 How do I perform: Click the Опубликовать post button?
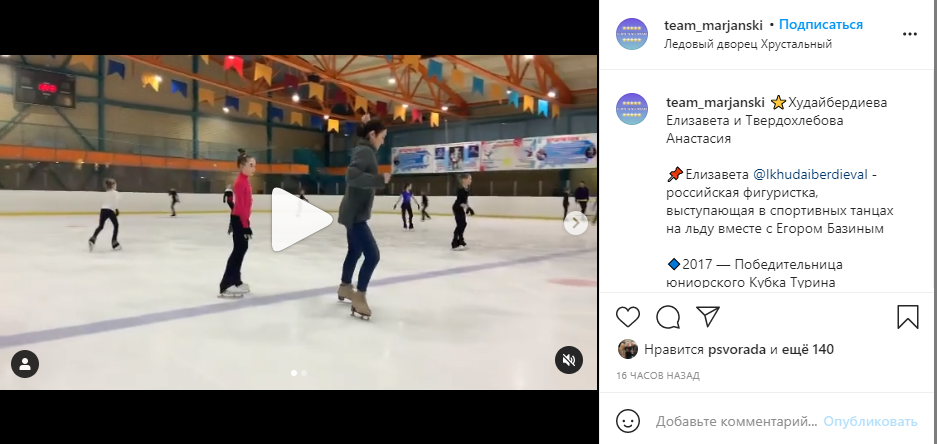coord(870,421)
